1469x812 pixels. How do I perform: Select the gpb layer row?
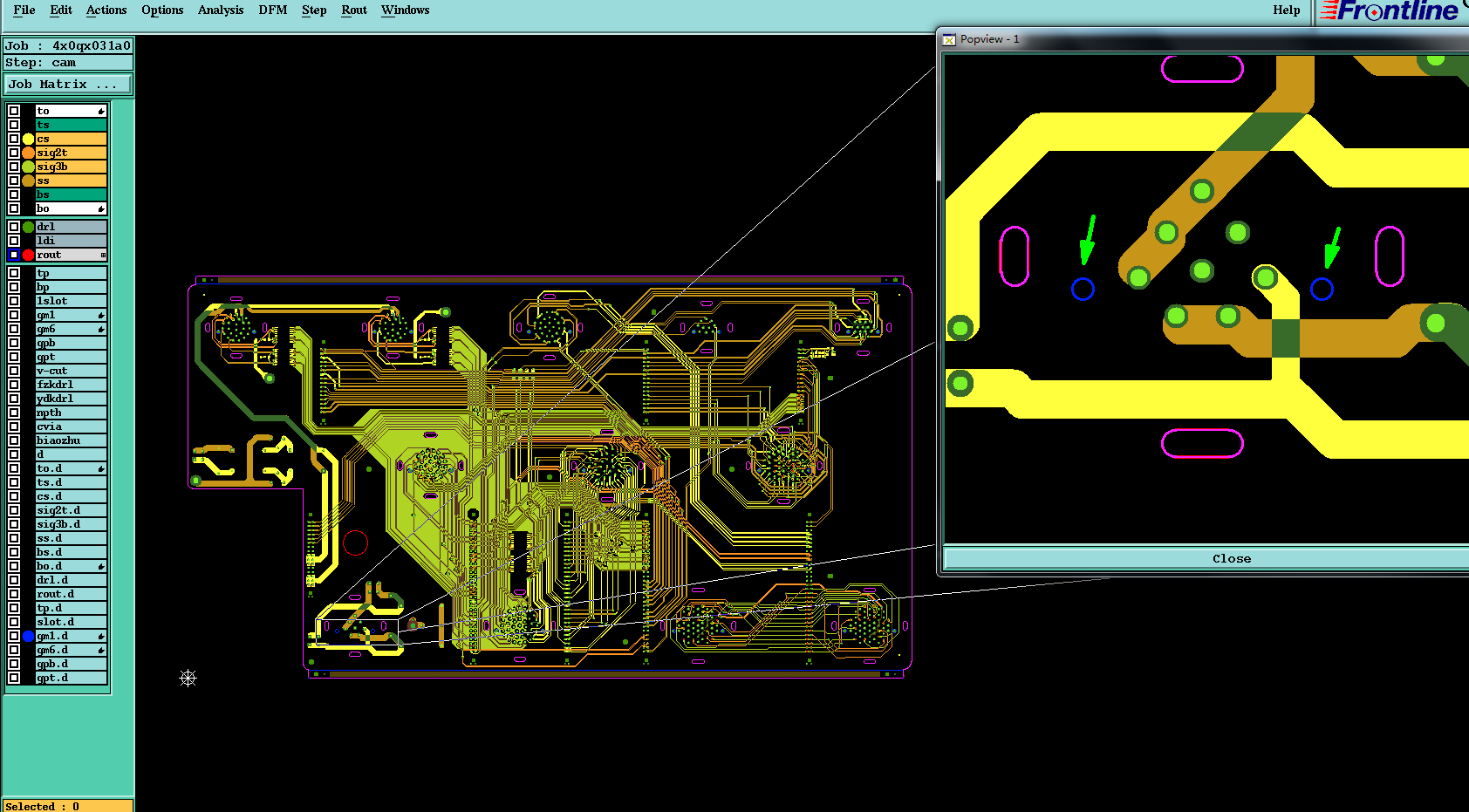point(71,343)
